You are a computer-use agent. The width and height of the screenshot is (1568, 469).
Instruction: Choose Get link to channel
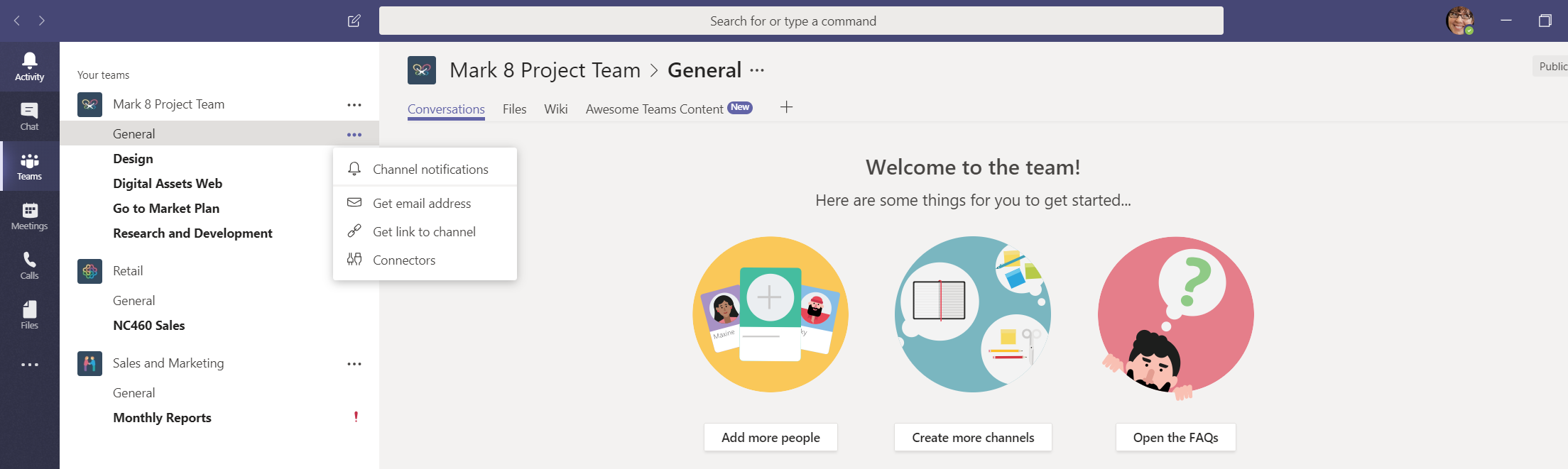424,232
